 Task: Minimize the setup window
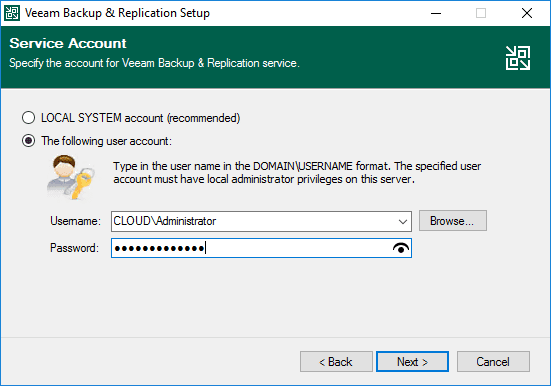point(436,13)
